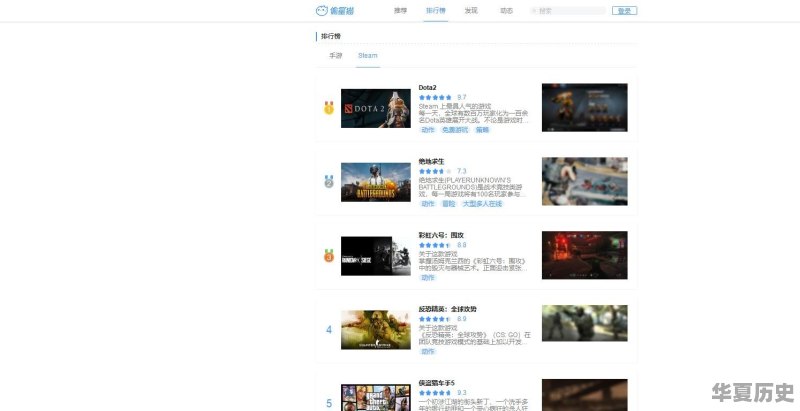Click the gold medal rank 1 icon
The height and width of the screenshot is (411, 800).
[329, 108]
